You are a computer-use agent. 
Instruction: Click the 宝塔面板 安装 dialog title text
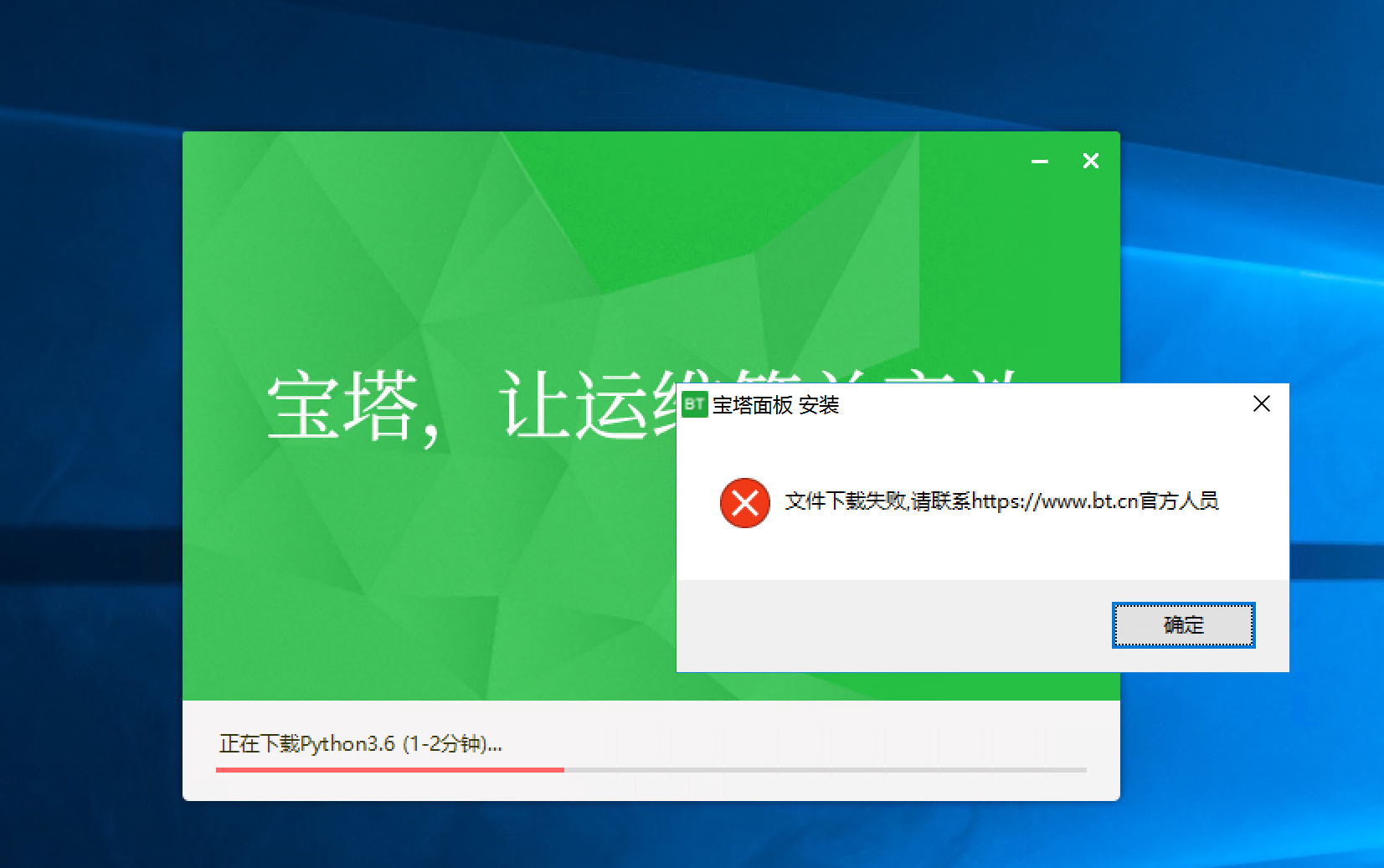click(775, 405)
